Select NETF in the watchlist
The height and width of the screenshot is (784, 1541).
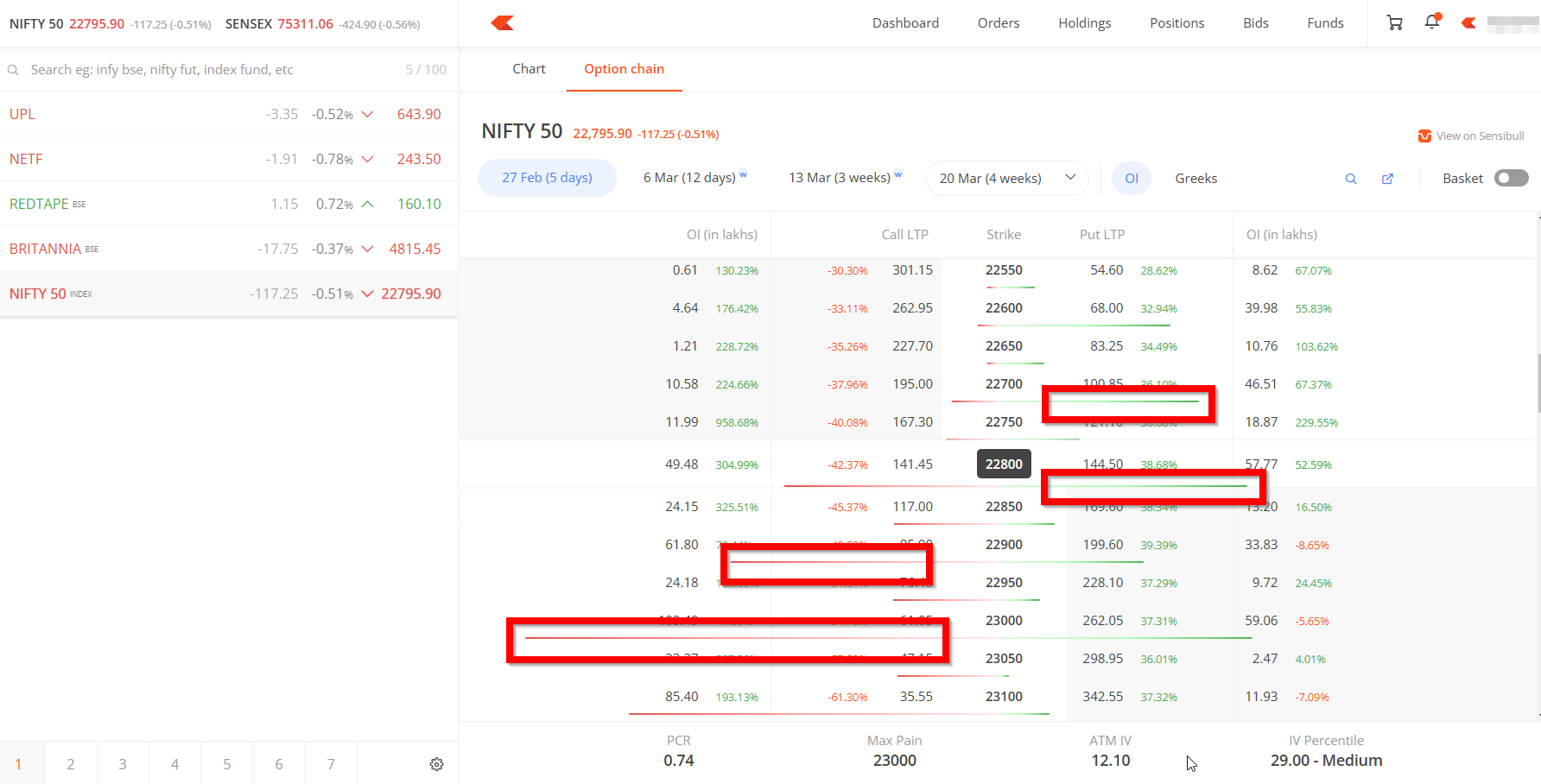pyautogui.click(x=229, y=159)
